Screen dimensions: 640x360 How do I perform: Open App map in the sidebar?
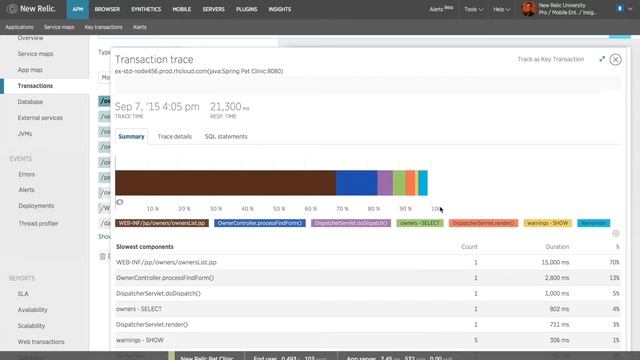pos(30,70)
